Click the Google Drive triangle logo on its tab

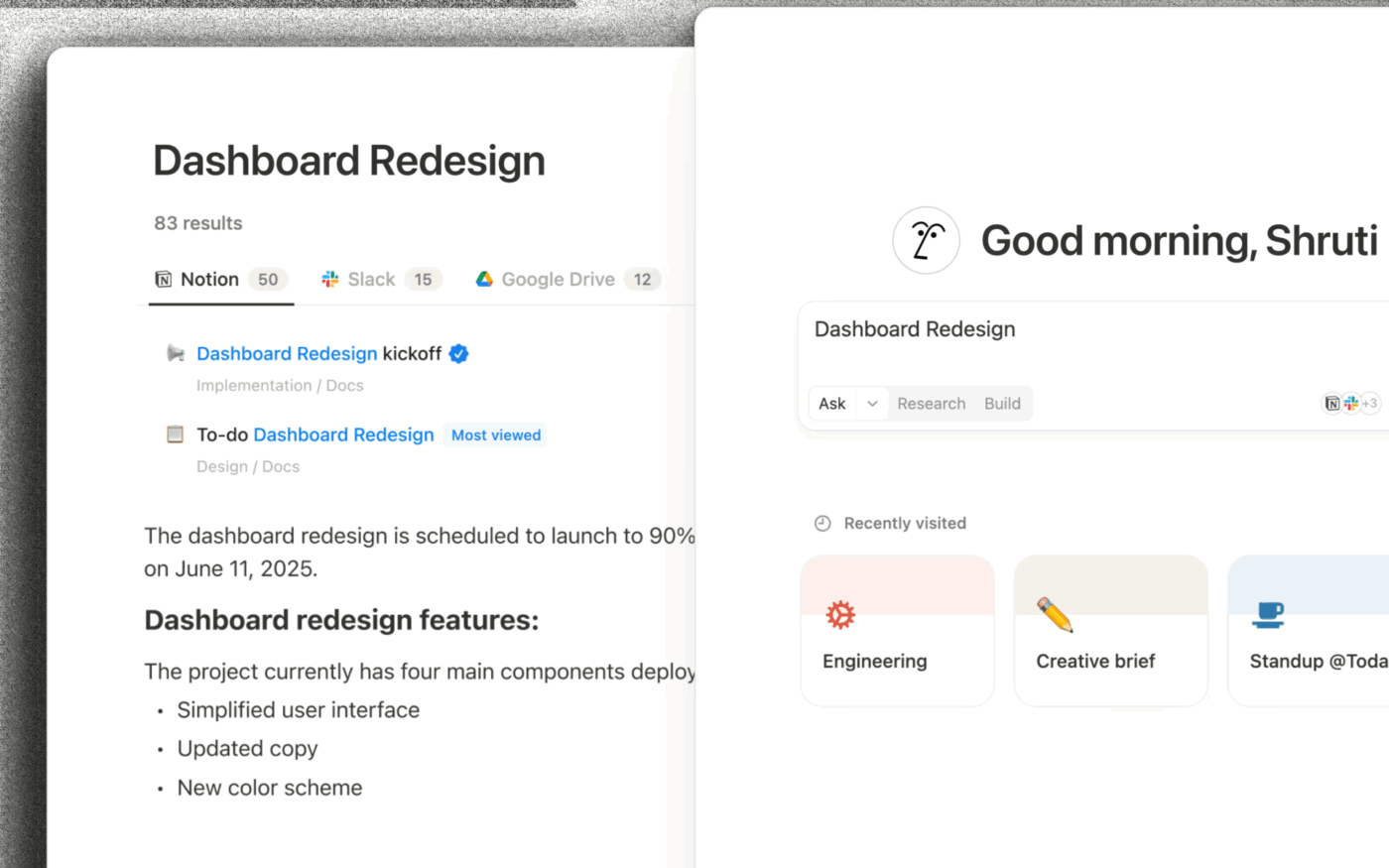click(x=485, y=279)
